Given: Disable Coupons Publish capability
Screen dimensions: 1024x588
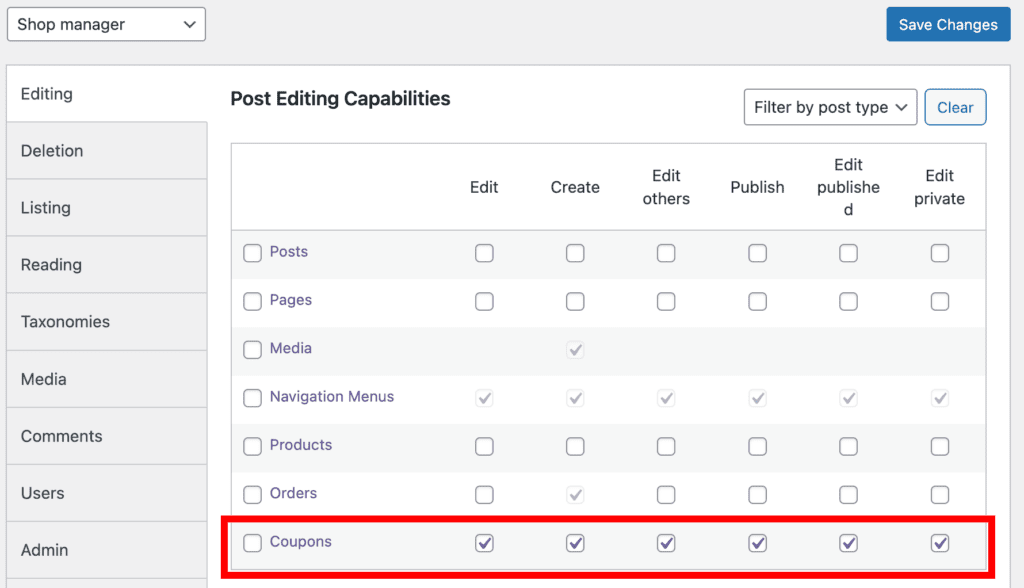Looking at the screenshot, I should 757,543.
